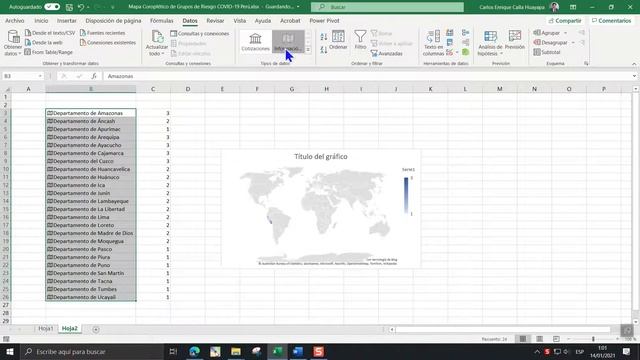Open the Power Pivot tab

point(324,20)
